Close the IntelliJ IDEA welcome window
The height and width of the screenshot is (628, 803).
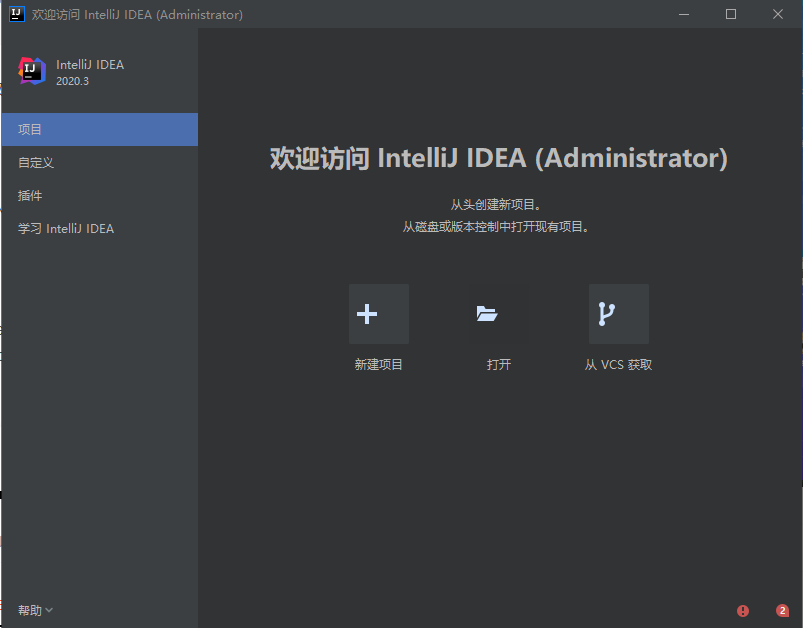(x=778, y=14)
